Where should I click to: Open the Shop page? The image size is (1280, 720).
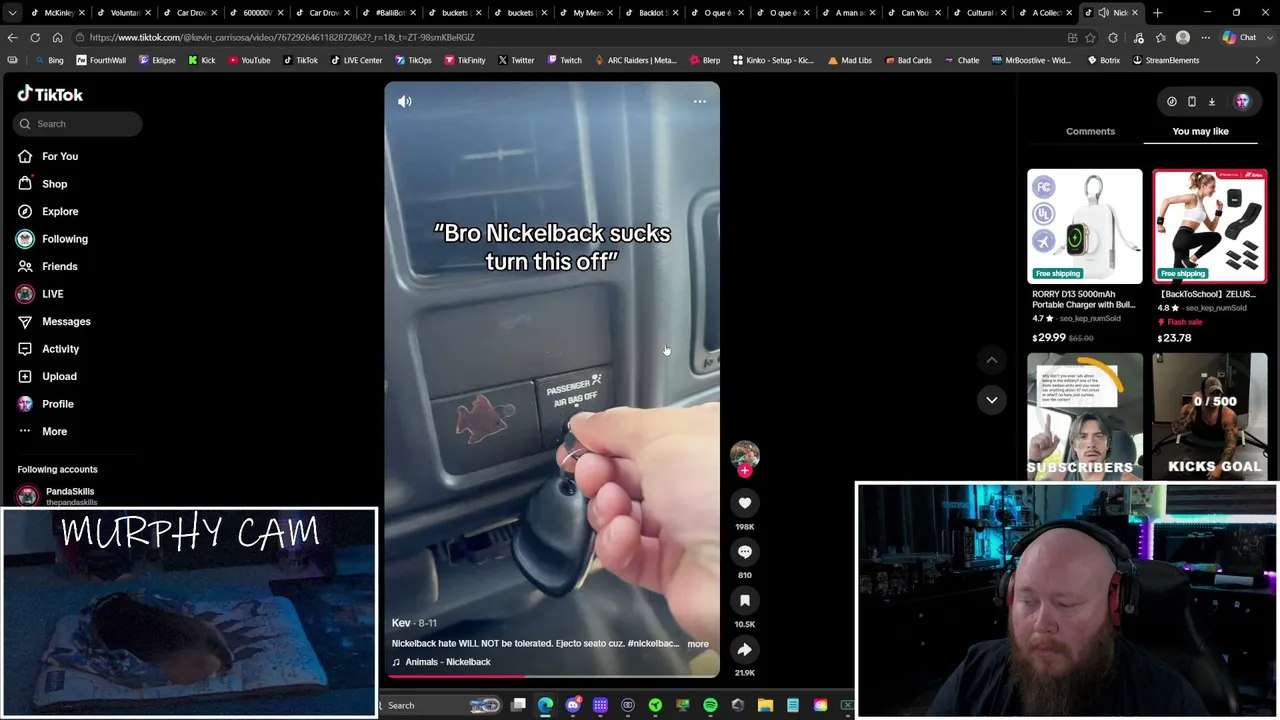pyautogui.click(x=55, y=184)
